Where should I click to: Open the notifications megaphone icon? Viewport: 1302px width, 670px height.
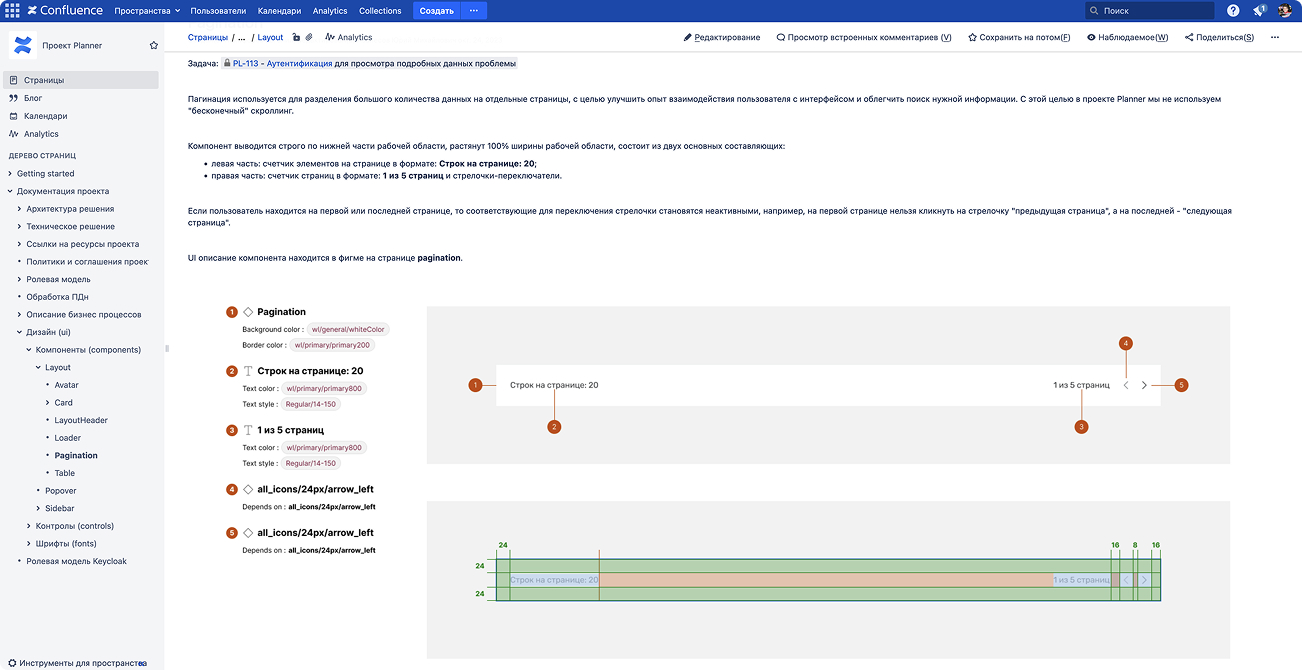click(1259, 10)
